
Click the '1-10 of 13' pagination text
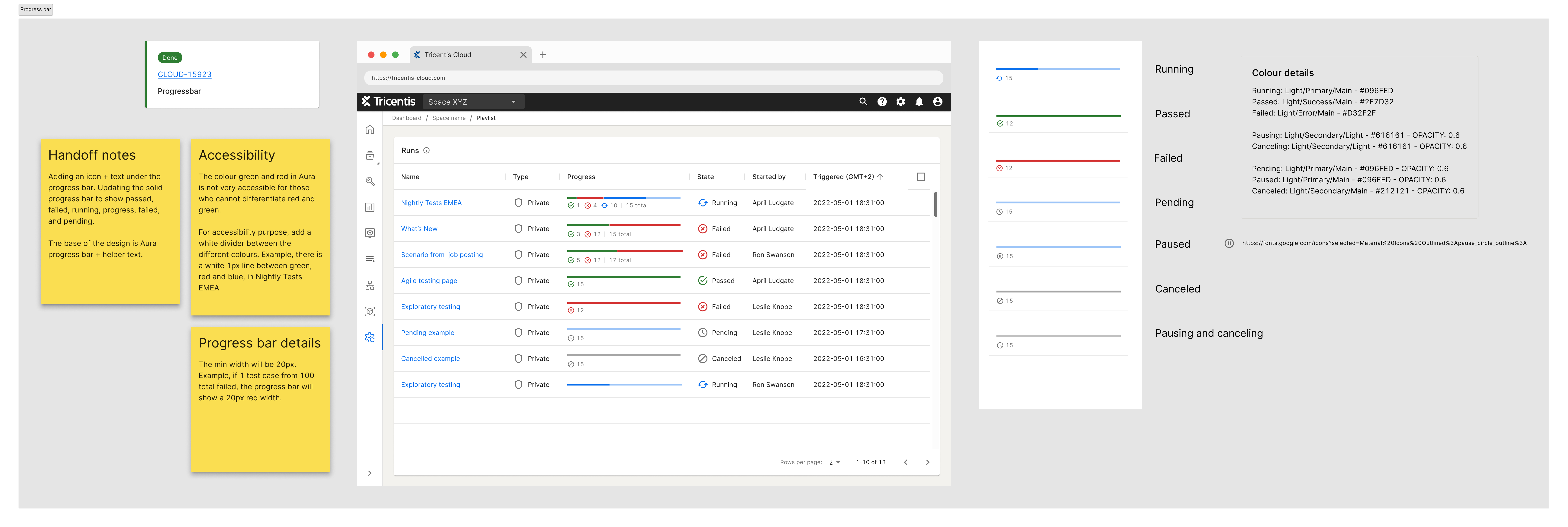pos(871,463)
